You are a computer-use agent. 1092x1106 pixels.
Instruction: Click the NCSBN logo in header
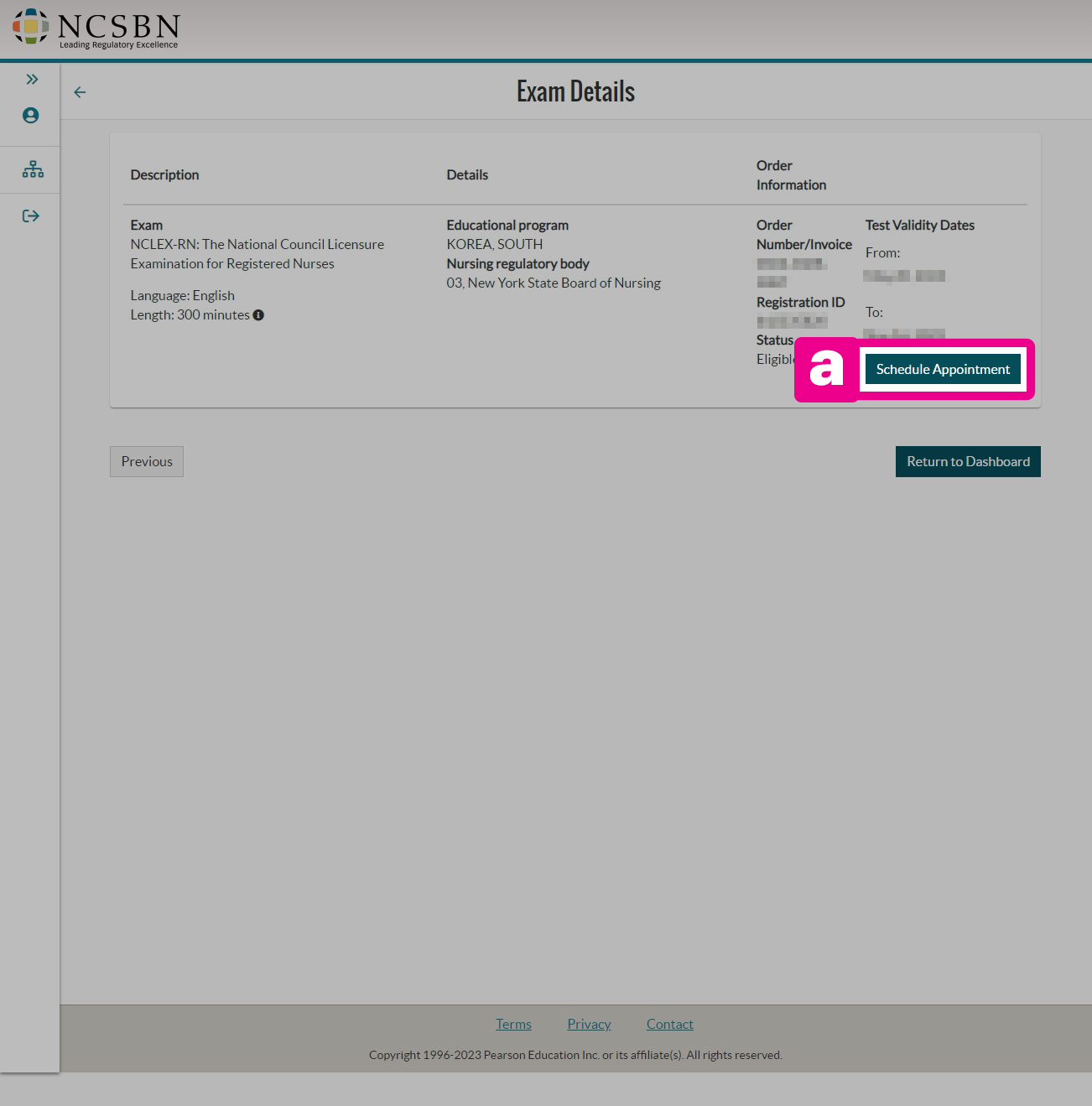tap(96, 29)
